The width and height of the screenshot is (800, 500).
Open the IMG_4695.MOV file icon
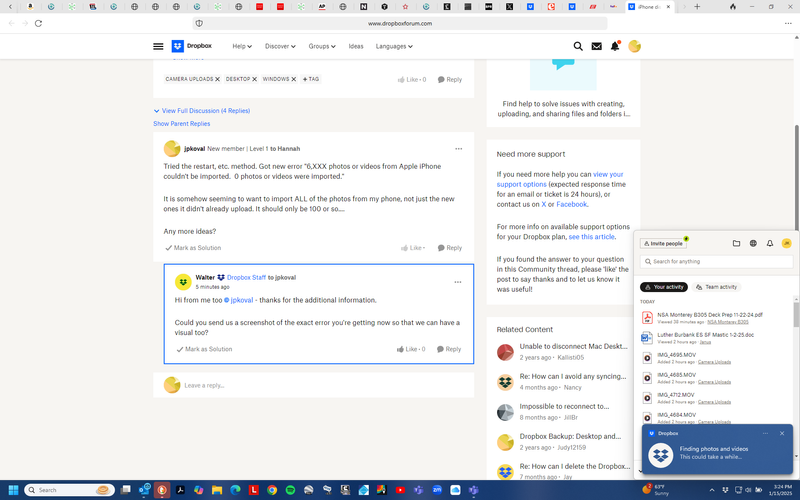(x=647, y=358)
